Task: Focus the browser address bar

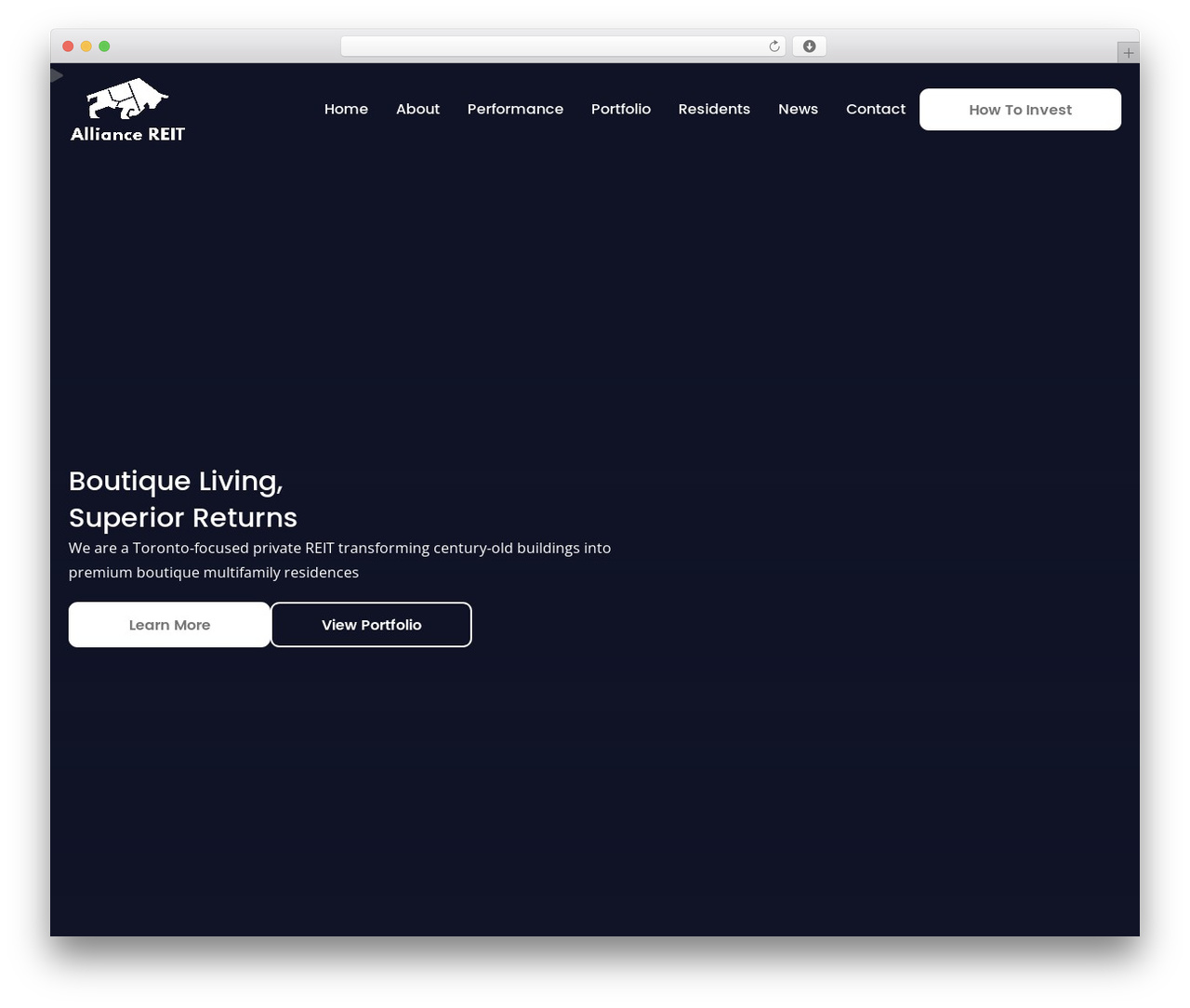Action: pyautogui.click(x=562, y=46)
